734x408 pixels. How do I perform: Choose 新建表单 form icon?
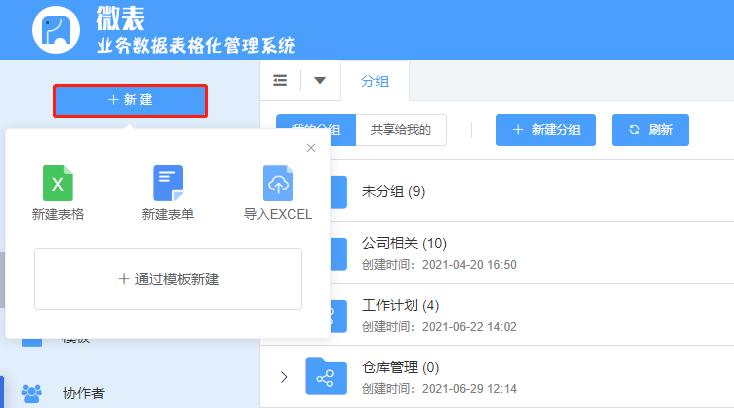[168, 183]
